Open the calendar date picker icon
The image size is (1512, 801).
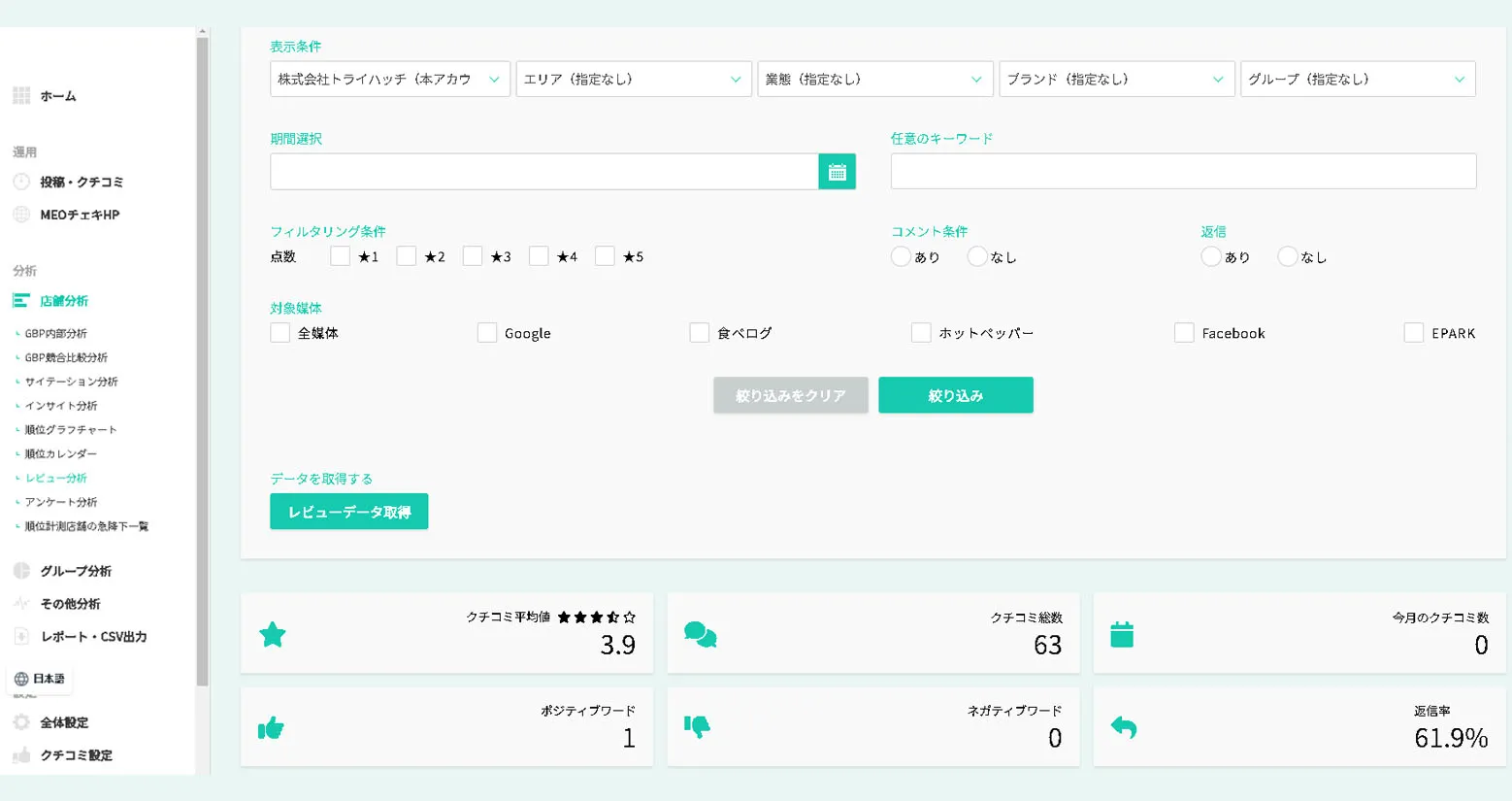click(837, 172)
